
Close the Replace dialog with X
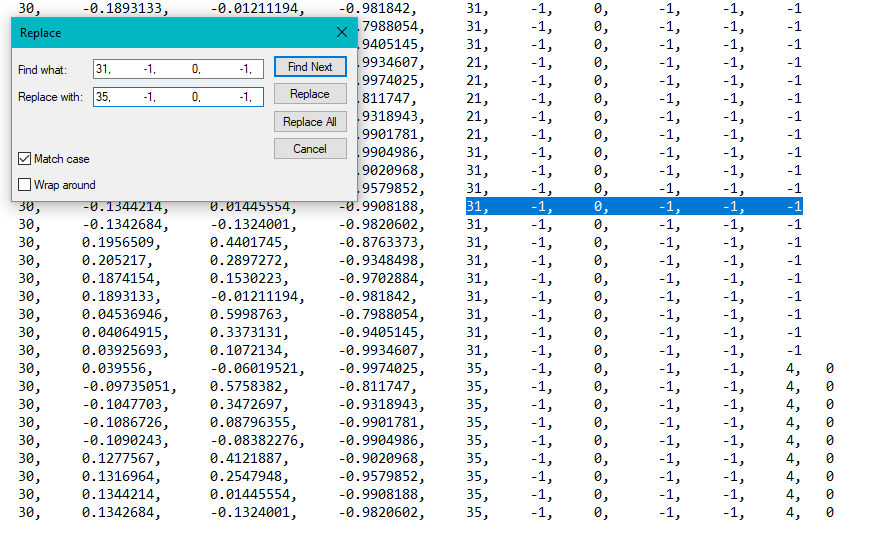(x=342, y=32)
